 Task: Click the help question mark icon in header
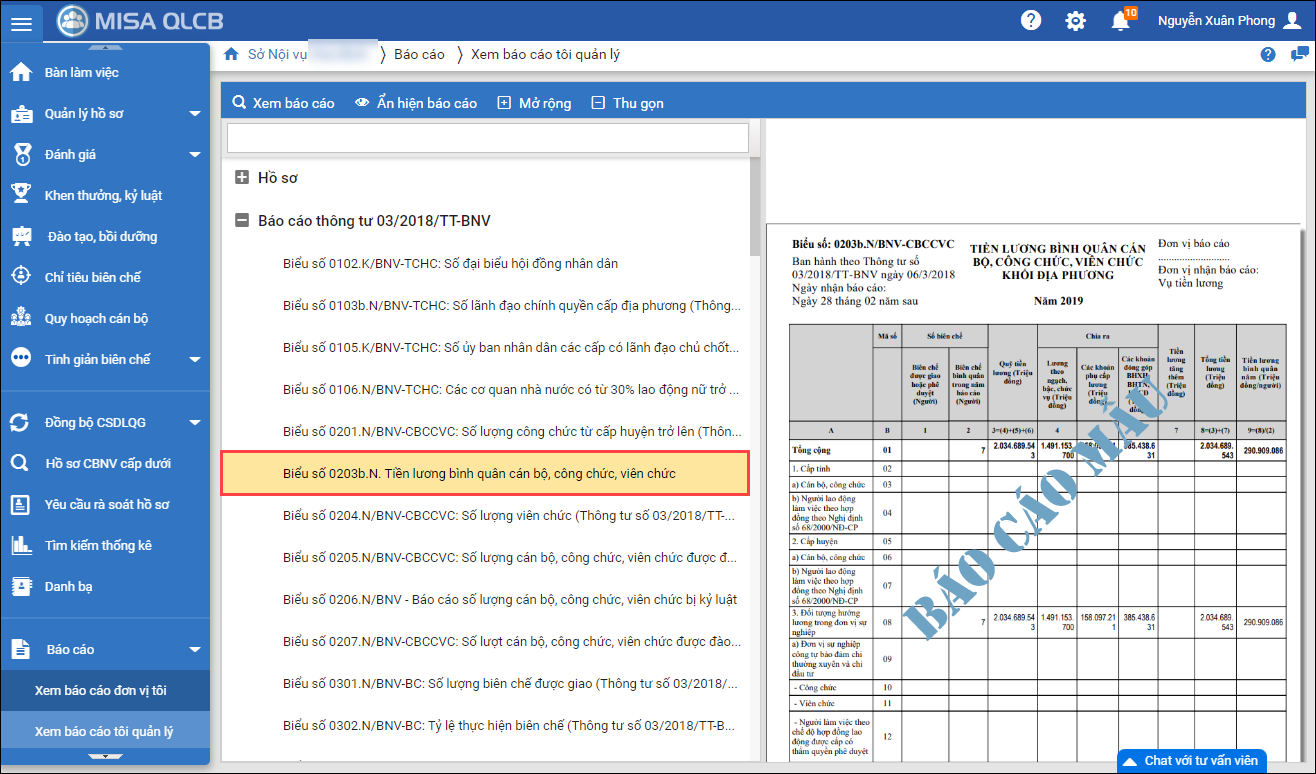[x=1030, y=21]
